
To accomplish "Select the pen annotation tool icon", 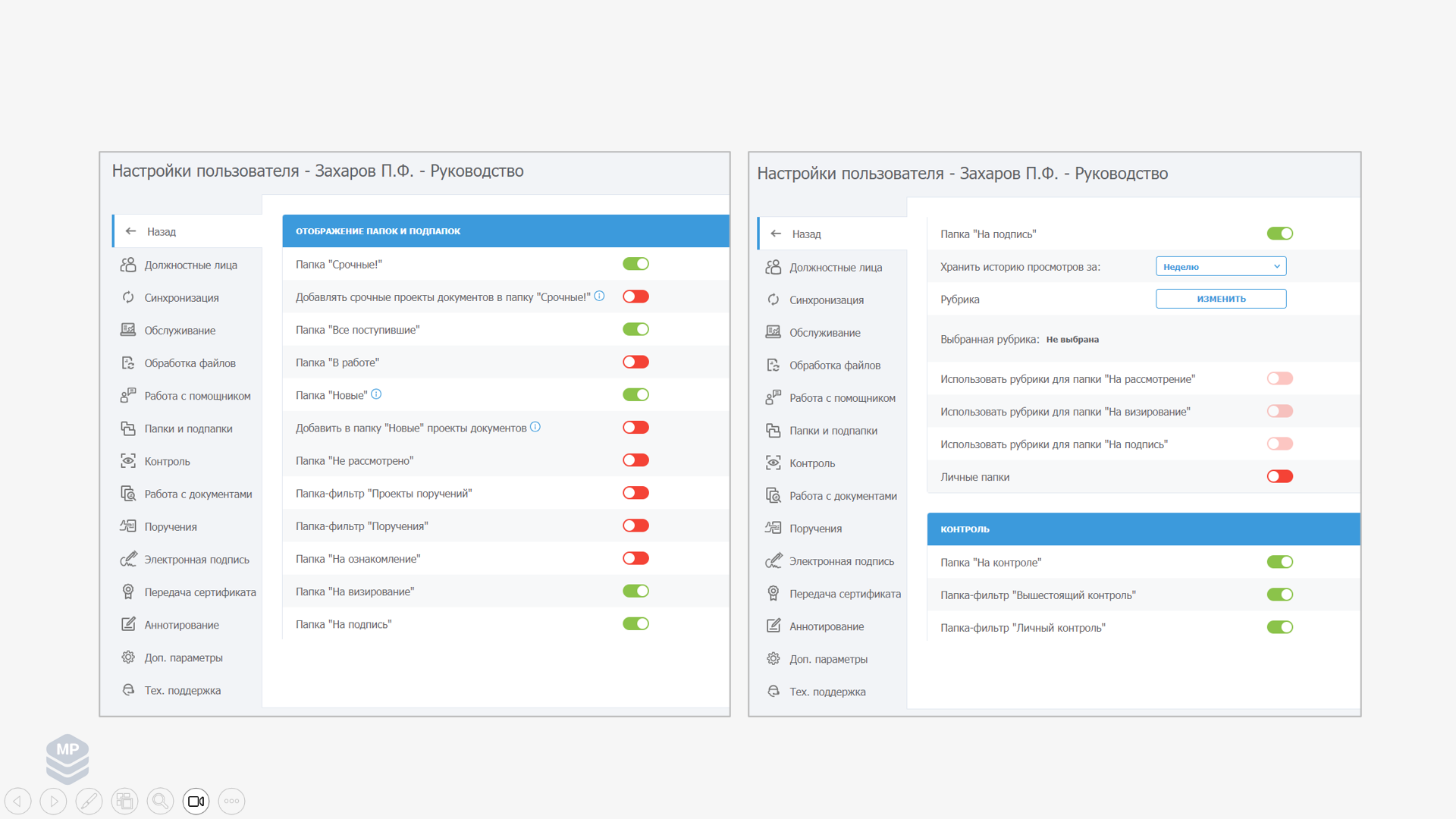I will (x=89, y=801).
